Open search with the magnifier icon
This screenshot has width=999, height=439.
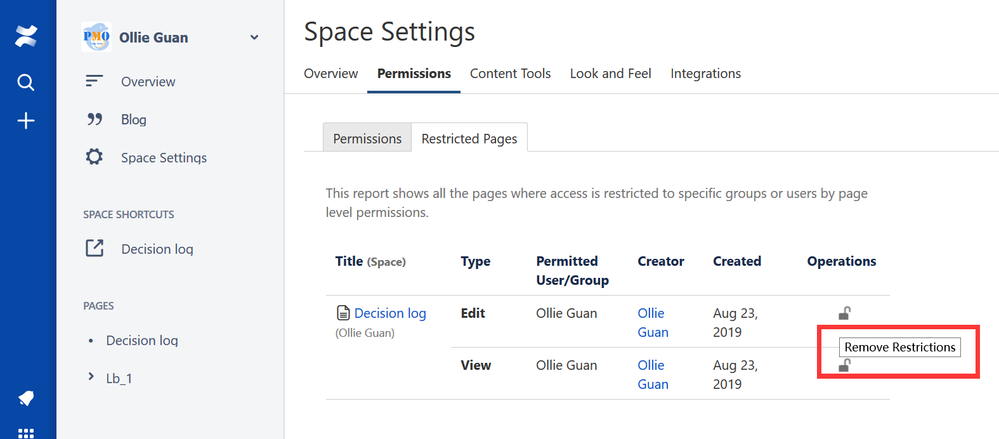coord(27,82)
